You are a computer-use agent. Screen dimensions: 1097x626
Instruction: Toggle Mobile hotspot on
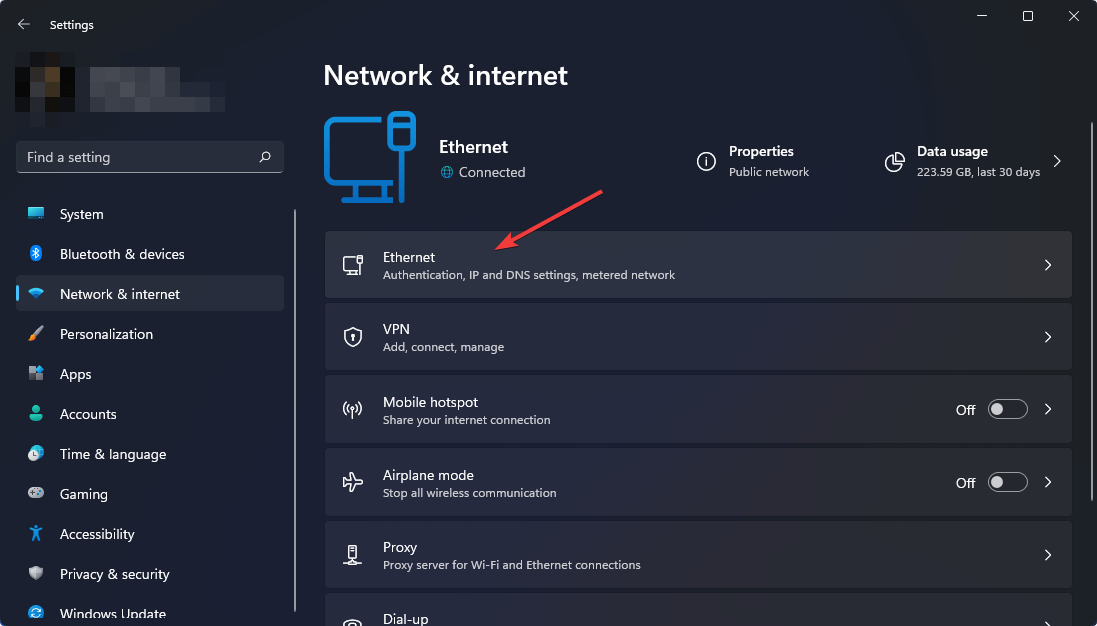coord(1007,409)
